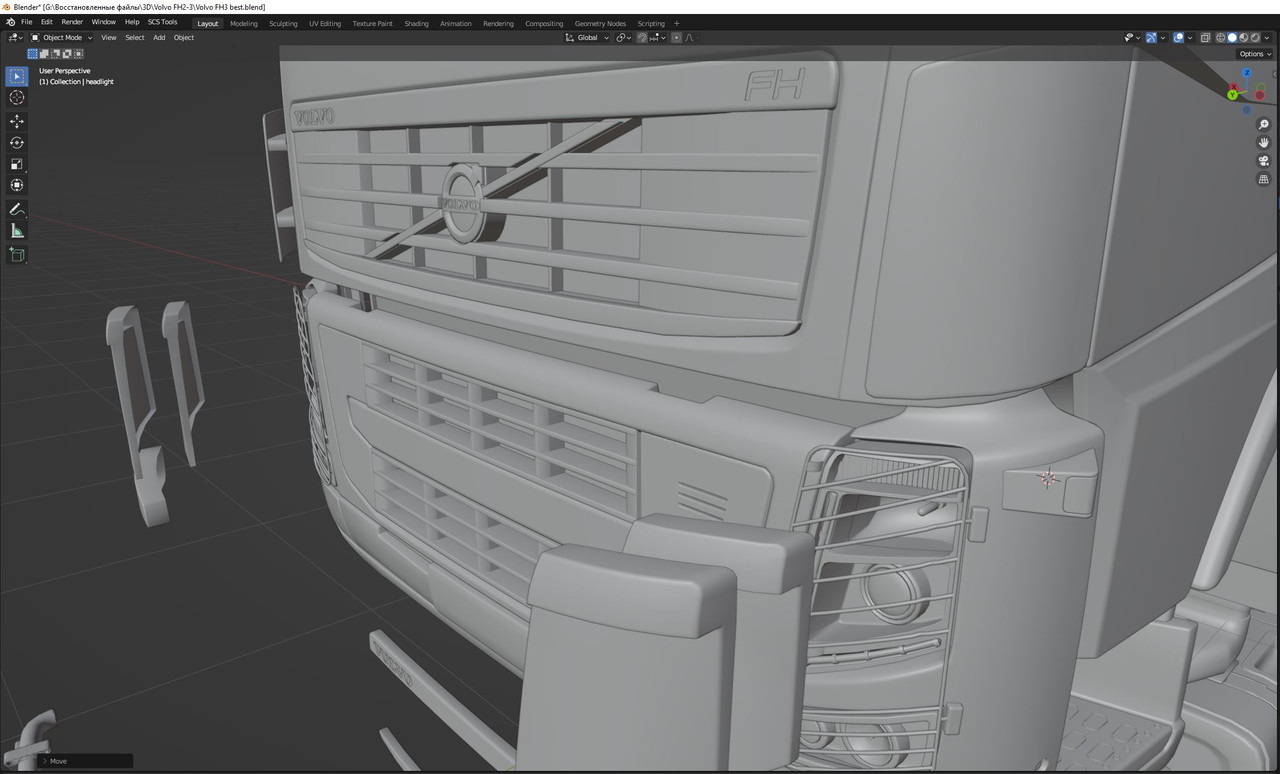Viewport: 1280px width, 774px height.
Task: Select the Scale tool
Action: (17, 164)
